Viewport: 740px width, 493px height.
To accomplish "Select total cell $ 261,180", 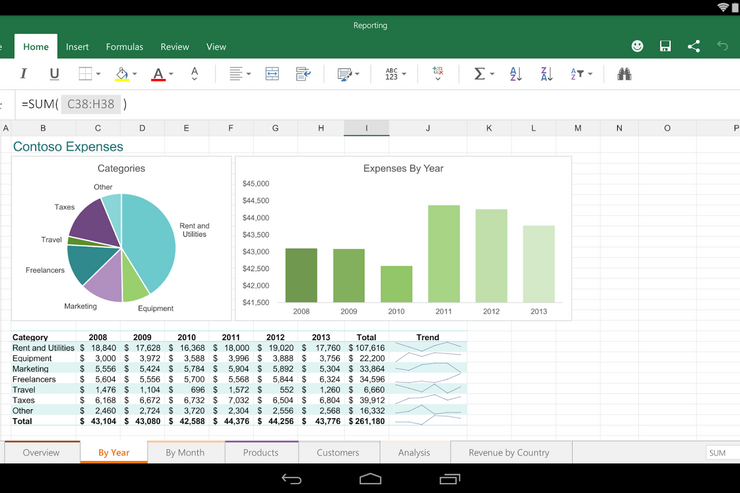I will 367,421.
